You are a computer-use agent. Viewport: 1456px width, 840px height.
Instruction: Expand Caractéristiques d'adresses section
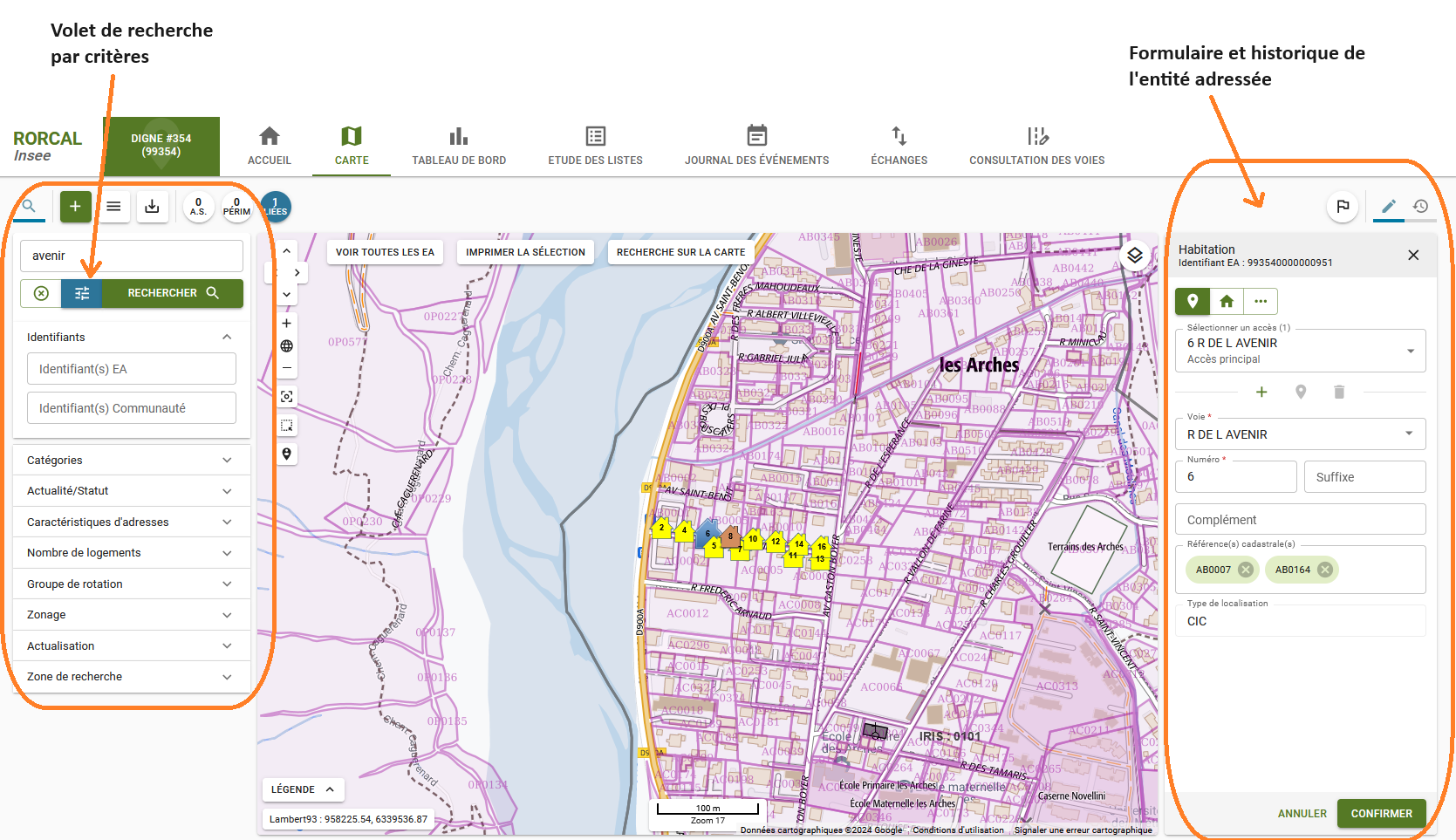[132, 522]
